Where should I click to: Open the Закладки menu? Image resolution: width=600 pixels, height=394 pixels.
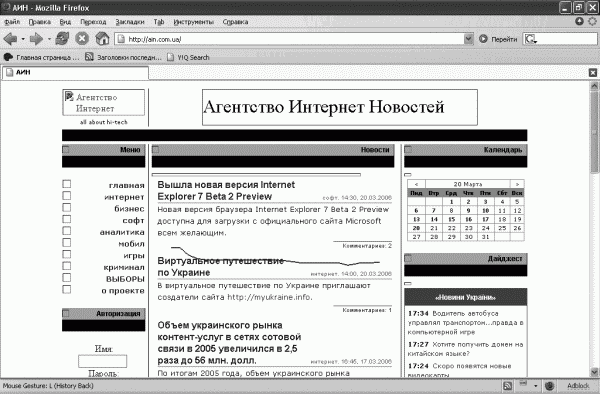coord(130,22)
